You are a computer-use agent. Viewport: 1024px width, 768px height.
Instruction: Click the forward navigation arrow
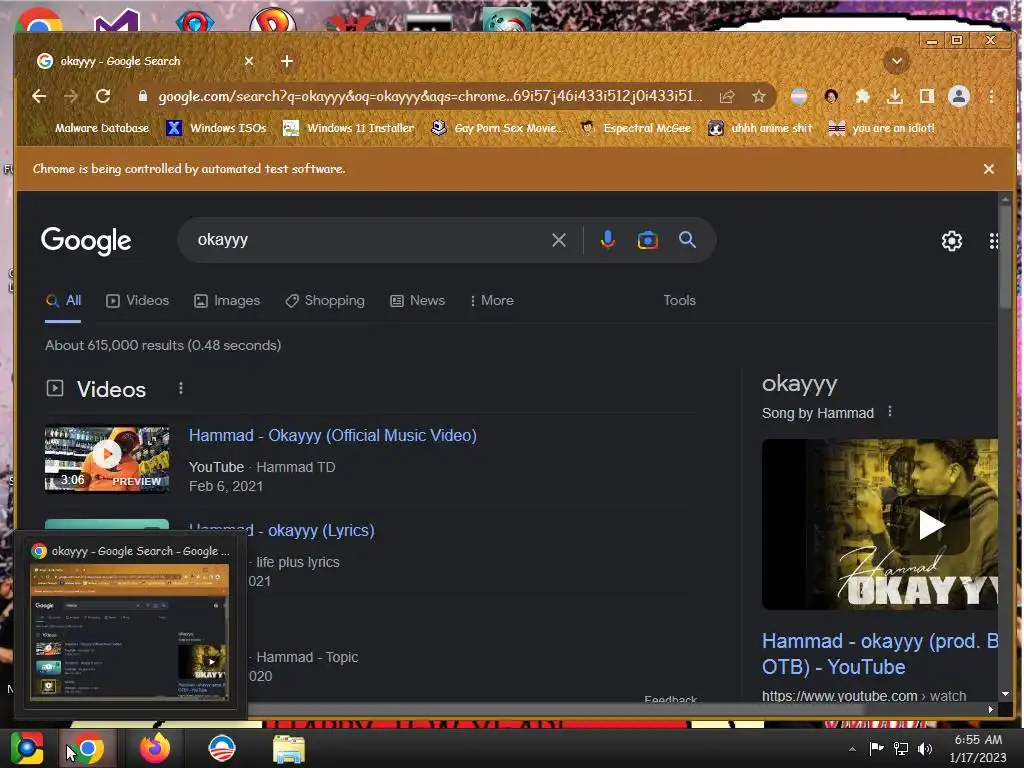pos(71,97)
